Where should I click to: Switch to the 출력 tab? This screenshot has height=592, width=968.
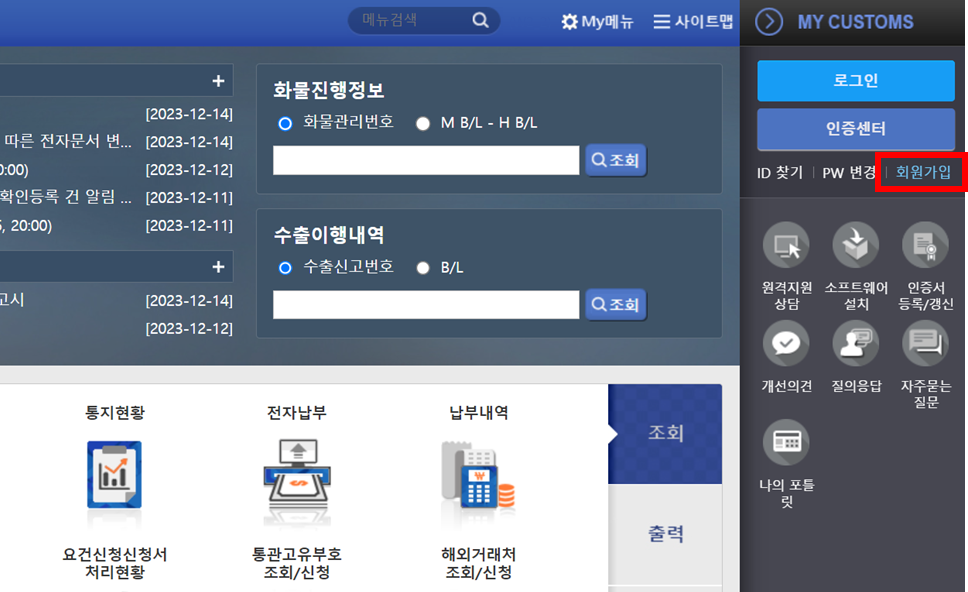coord(668,533)
